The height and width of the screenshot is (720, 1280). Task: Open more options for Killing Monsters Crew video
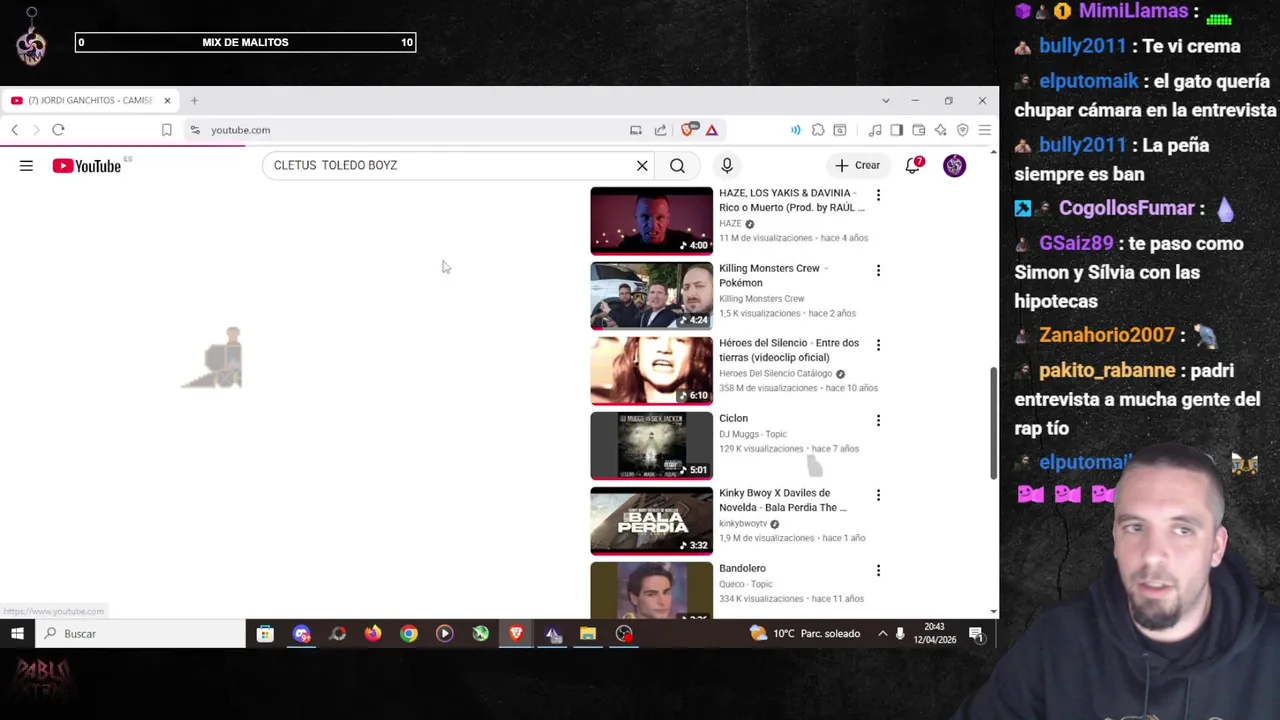pos(878,270)
